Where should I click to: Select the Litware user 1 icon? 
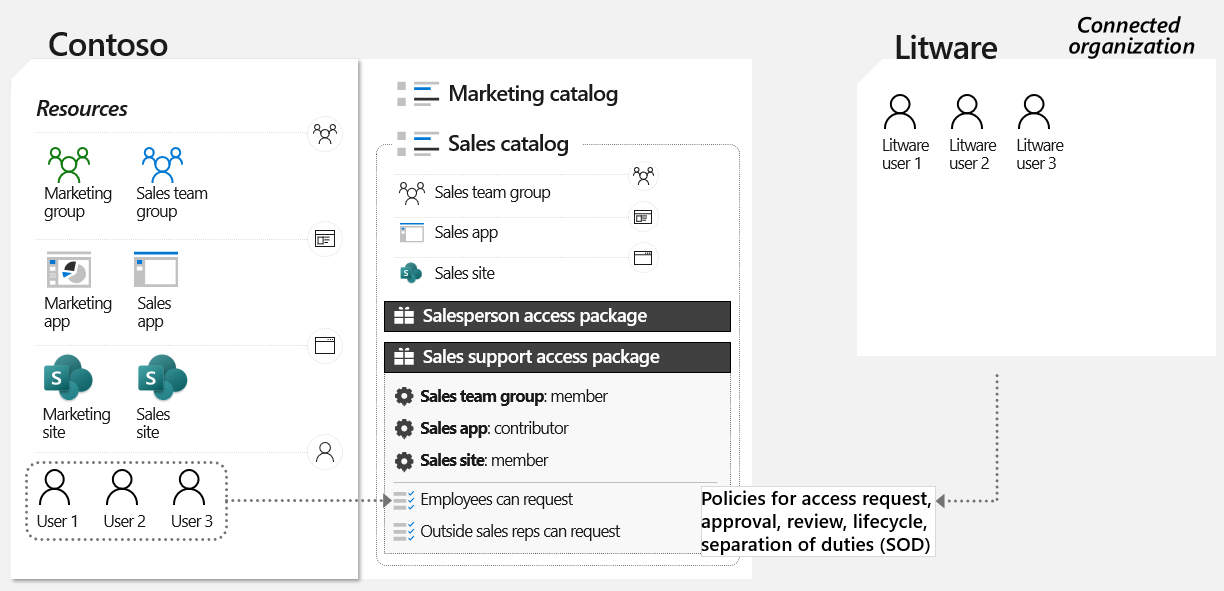(900, 112)
